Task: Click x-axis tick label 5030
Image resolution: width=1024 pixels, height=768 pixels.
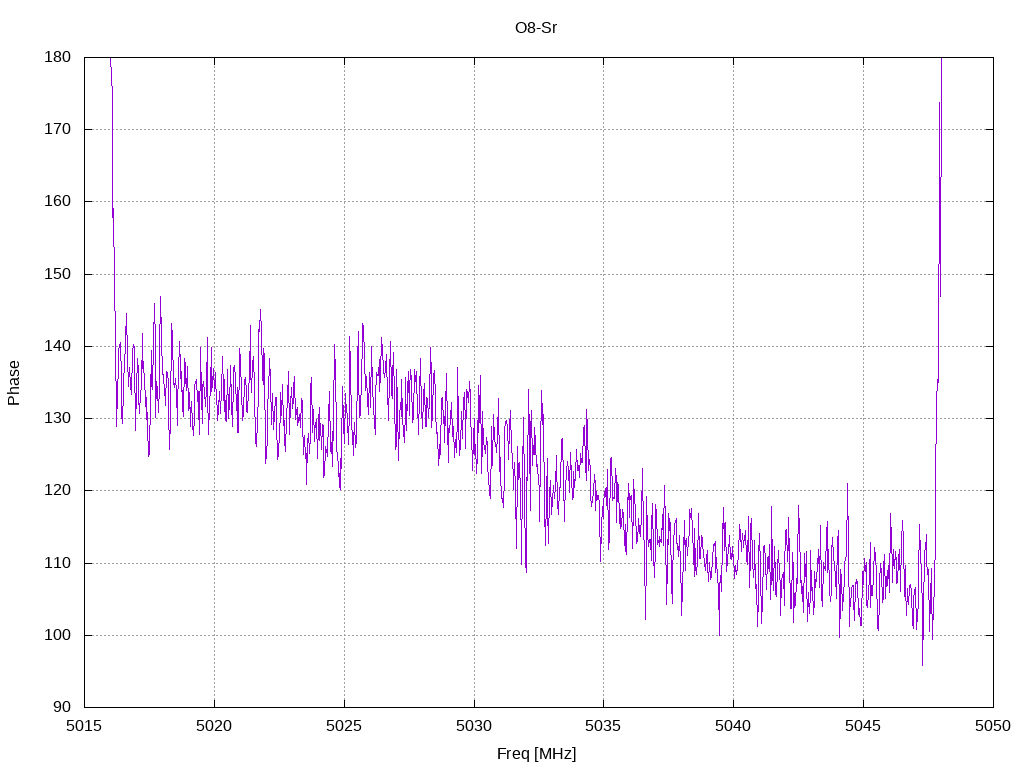Action: [474, 726]
